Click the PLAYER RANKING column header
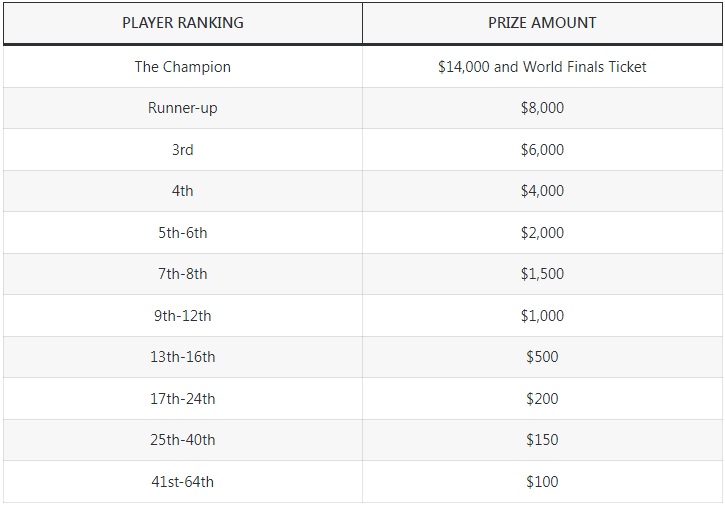This screenshot has height=505, width=725. [183, 23]
